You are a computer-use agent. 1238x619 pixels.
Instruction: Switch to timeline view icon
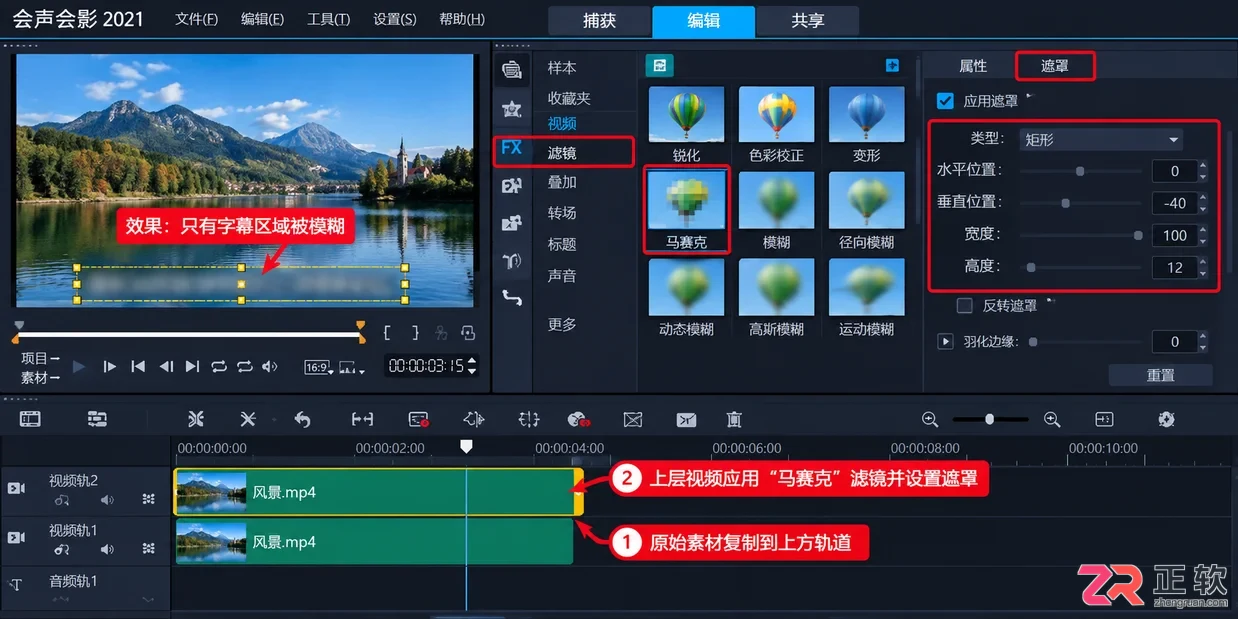(x=97, y=419)
